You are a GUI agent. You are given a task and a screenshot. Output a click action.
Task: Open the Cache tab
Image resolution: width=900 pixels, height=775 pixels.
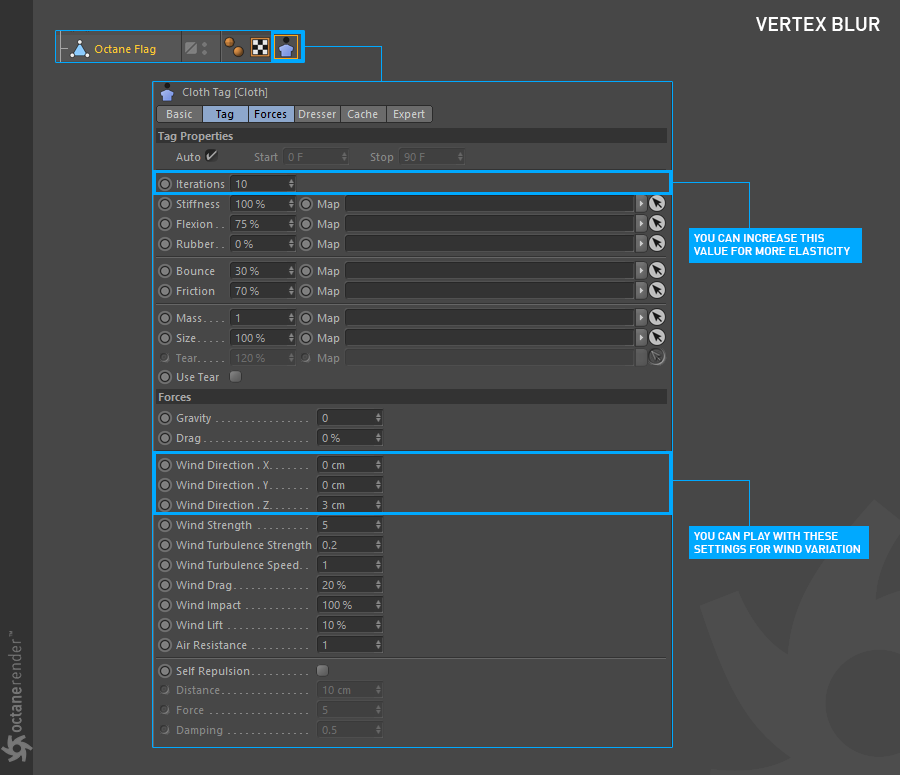pos(363,114)
